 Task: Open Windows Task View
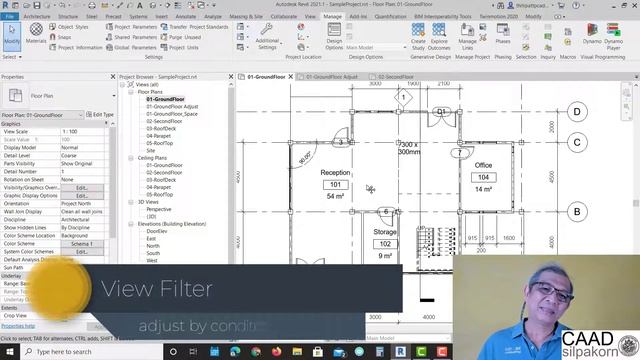pos(193,351)
